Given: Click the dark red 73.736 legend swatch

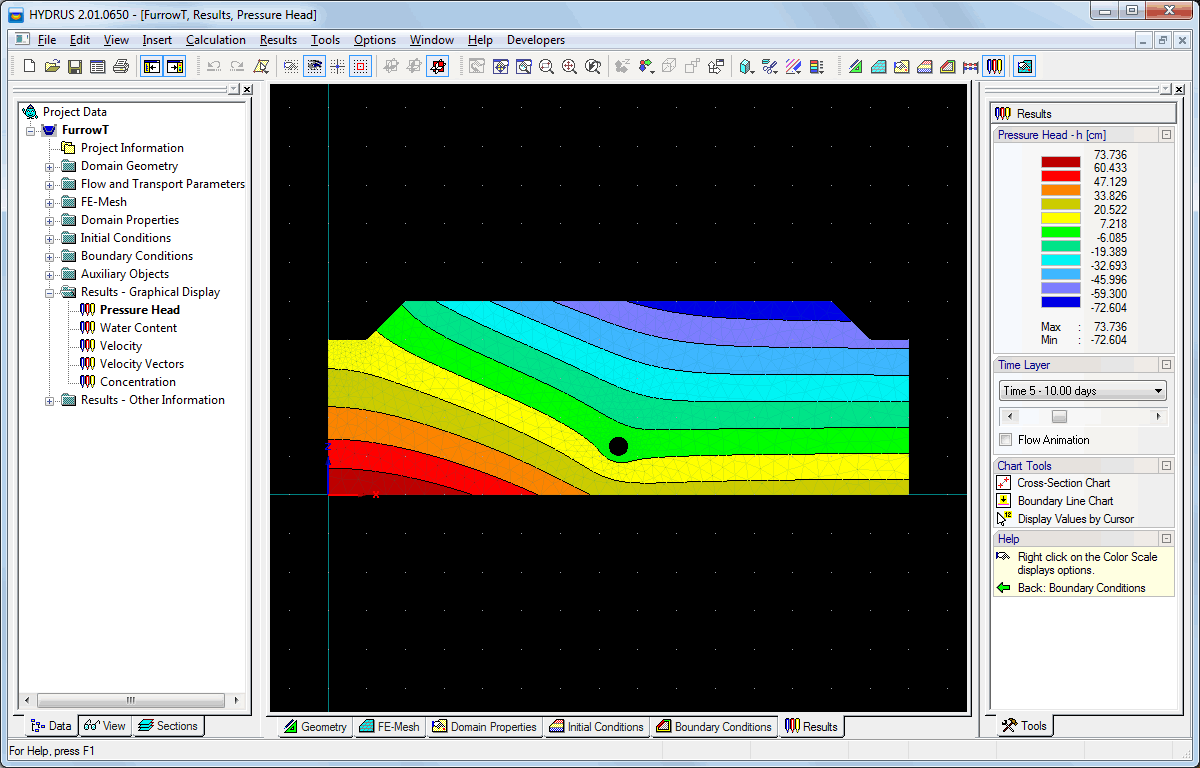Looking at the screenshot, I should tap(1061, 162).
